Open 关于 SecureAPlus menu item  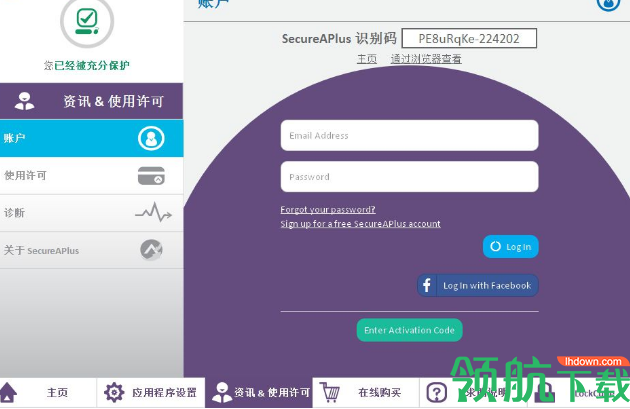pyautogui.click(x=91, y=250)
